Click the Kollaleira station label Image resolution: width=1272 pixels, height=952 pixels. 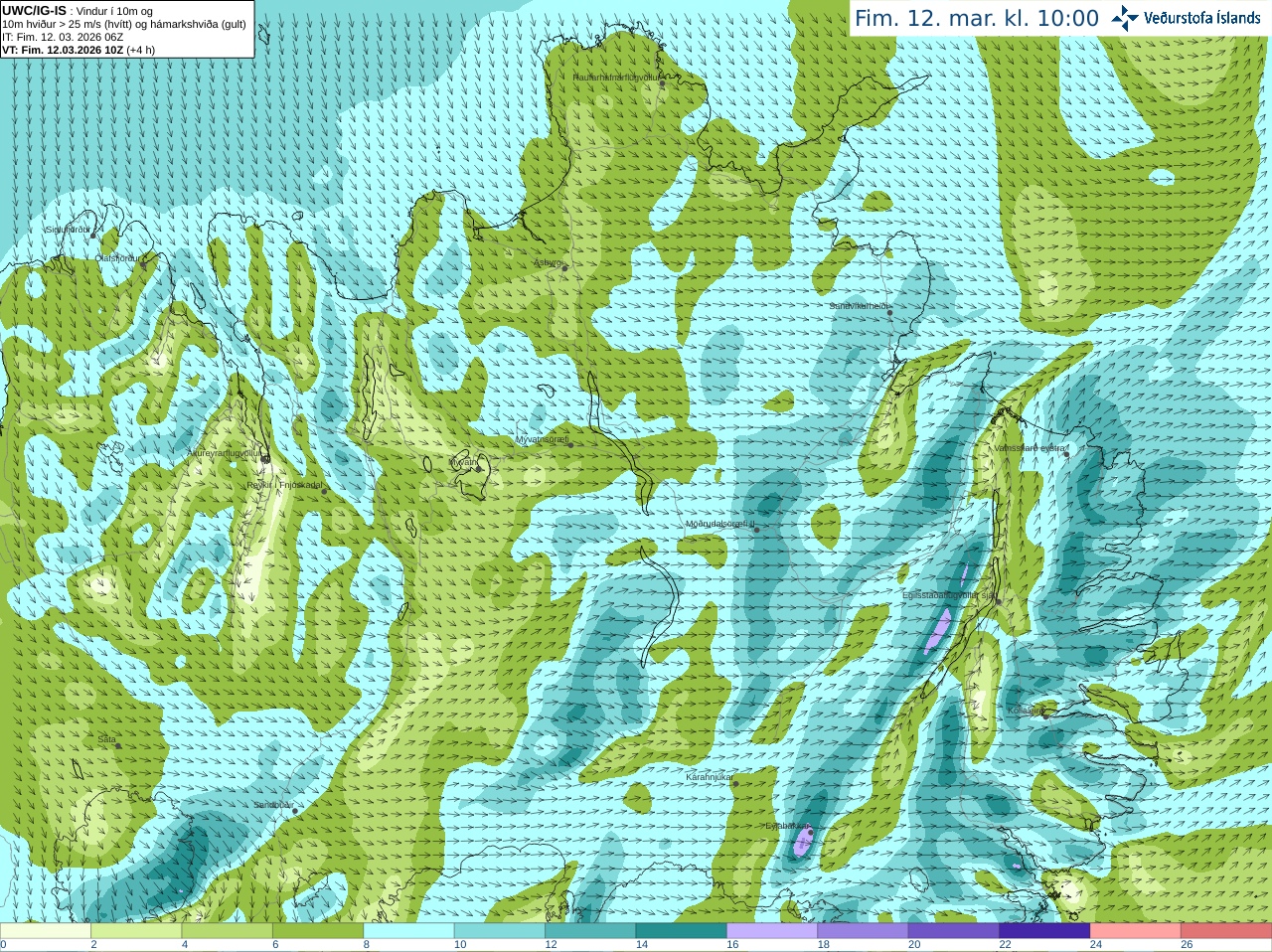click(1025, 711)
